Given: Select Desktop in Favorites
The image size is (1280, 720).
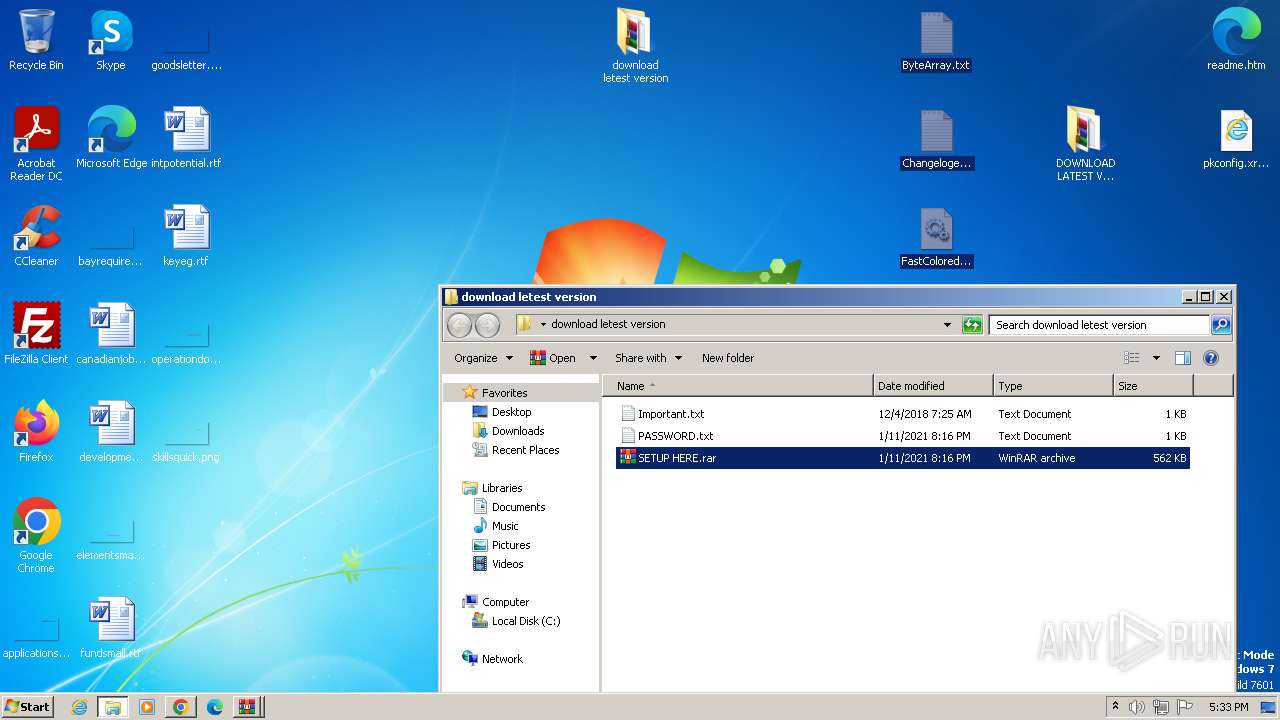Looking at the screenshot, I should [x=511, y=412].
